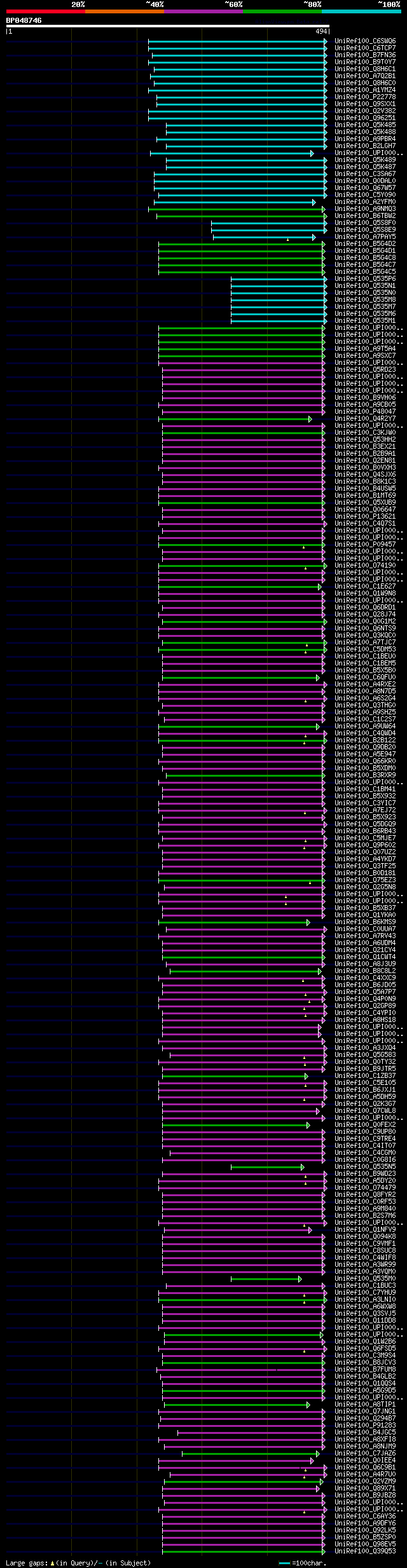Click the cyan alignment bar for UniRef100_Q5S8F0
Viewport: 407px width, 1568px height.
pyautogui.click(x=269, y=223)
